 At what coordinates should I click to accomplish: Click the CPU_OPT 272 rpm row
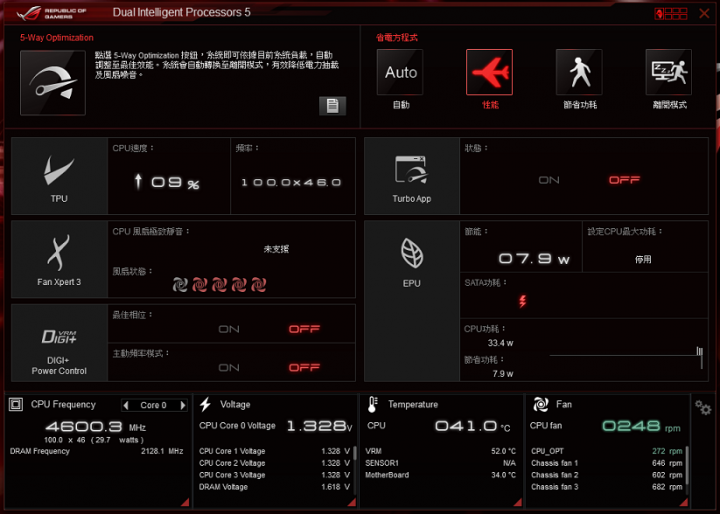point(607,451)
